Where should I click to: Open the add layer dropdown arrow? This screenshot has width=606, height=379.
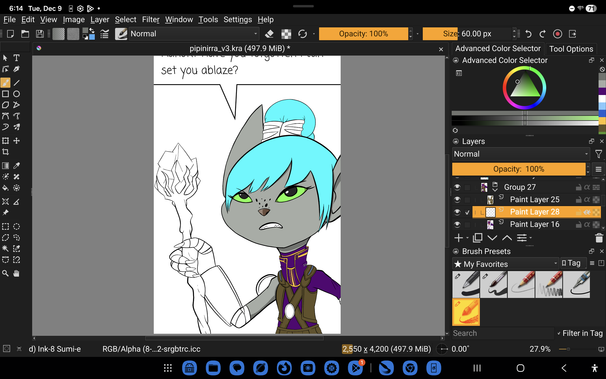pyautogui.click(x=467, y=238)
